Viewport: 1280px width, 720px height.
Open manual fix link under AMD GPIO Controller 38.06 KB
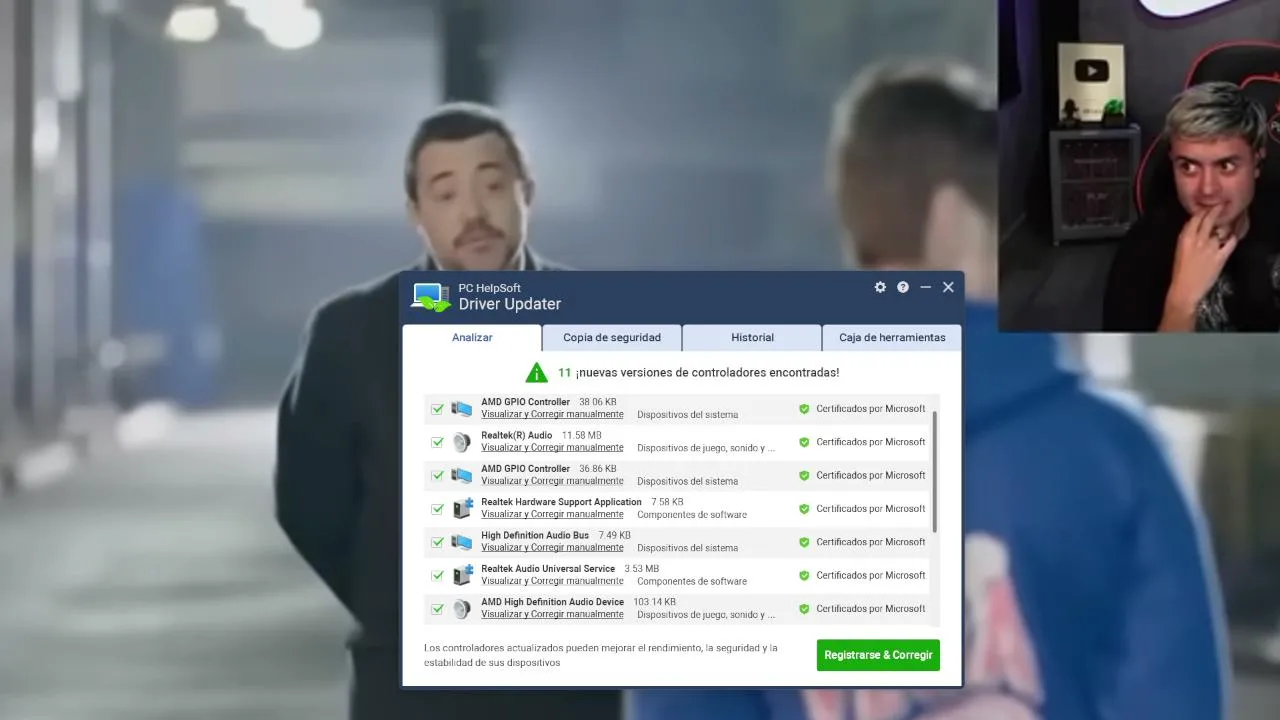552,415
